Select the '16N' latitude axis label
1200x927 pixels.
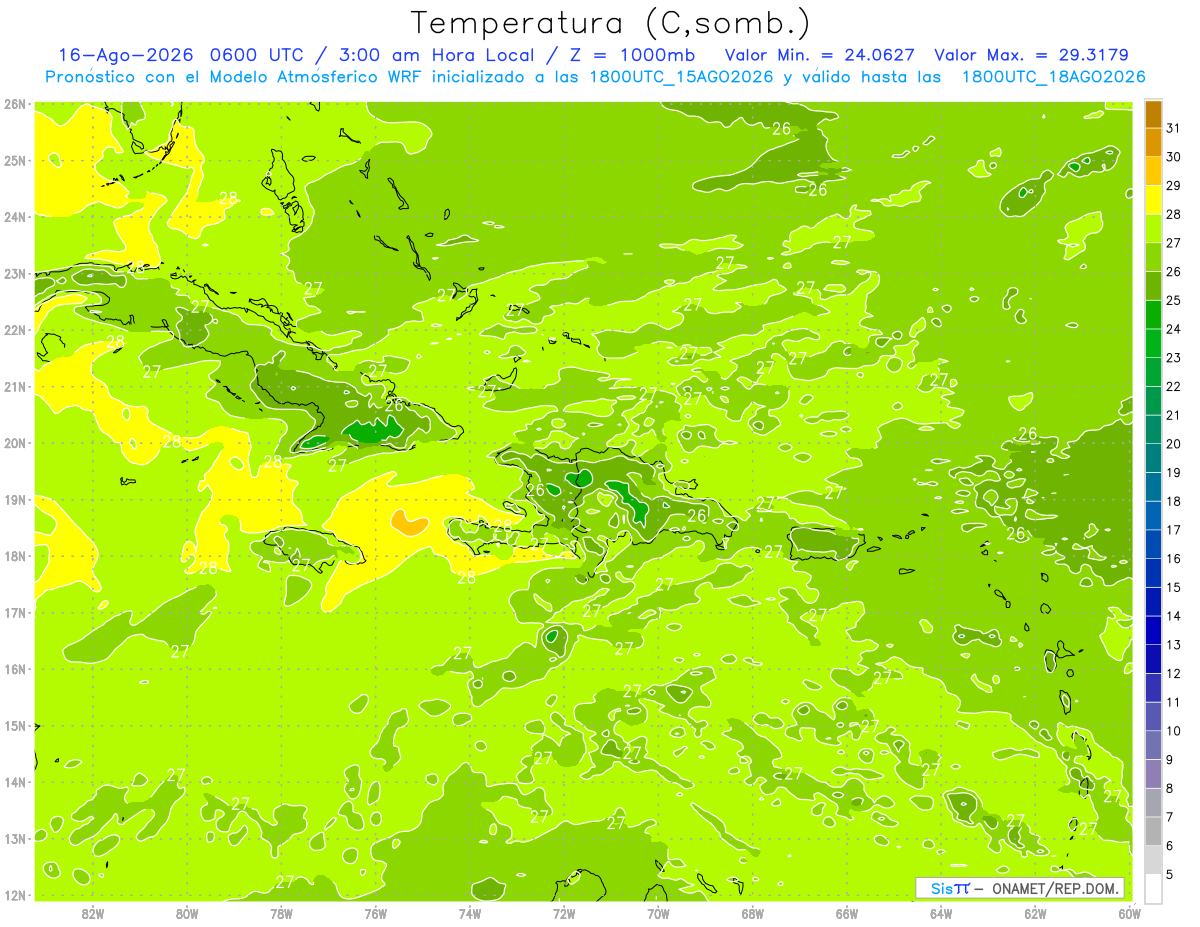[x=14, y=669]
